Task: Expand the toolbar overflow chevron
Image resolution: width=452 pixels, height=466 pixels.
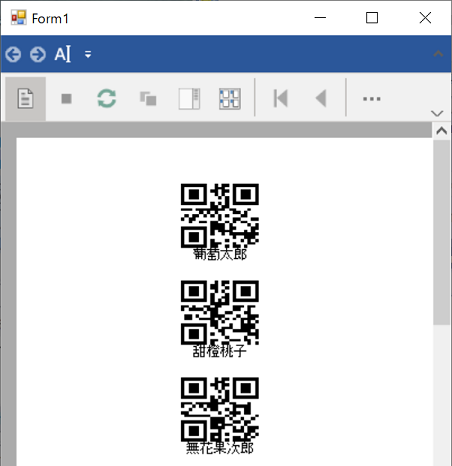Action: coord(437,113)
